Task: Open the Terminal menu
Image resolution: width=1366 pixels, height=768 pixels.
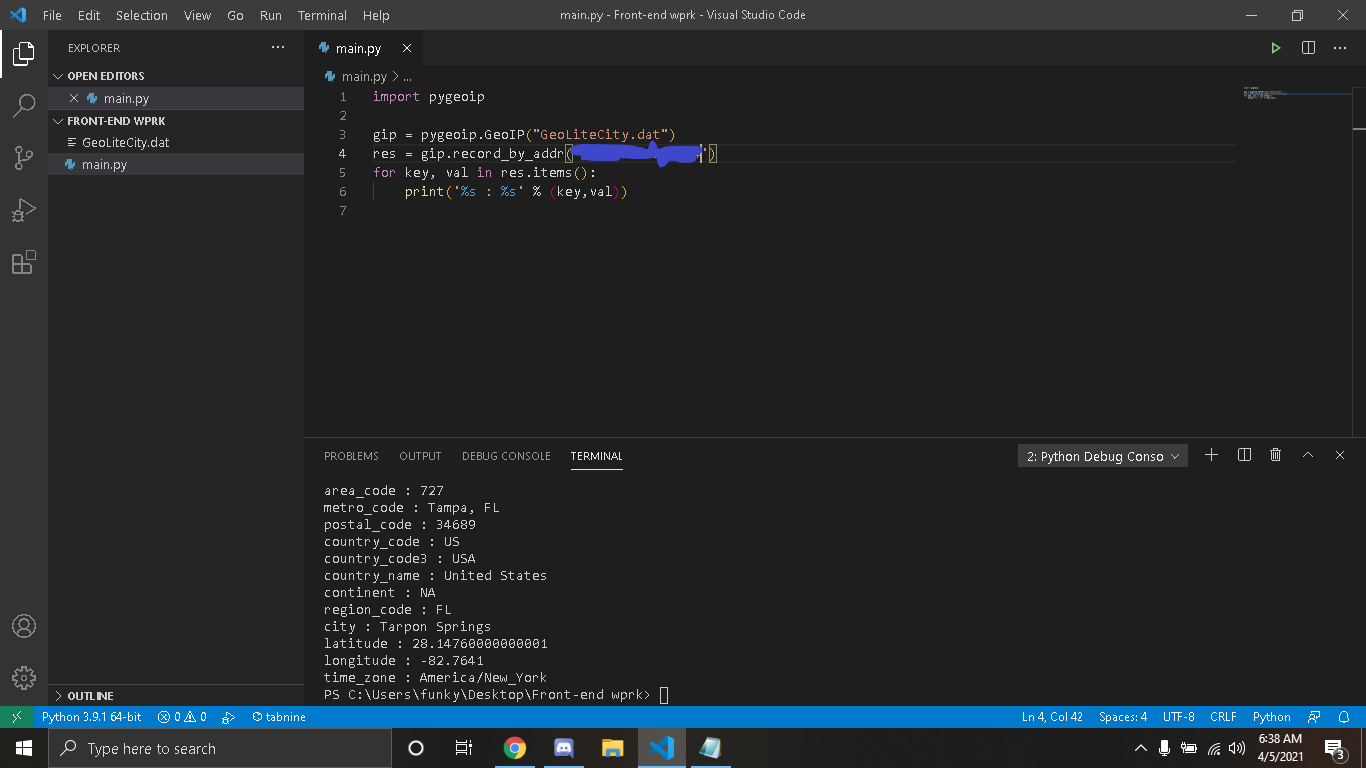Action: point(322,15)
